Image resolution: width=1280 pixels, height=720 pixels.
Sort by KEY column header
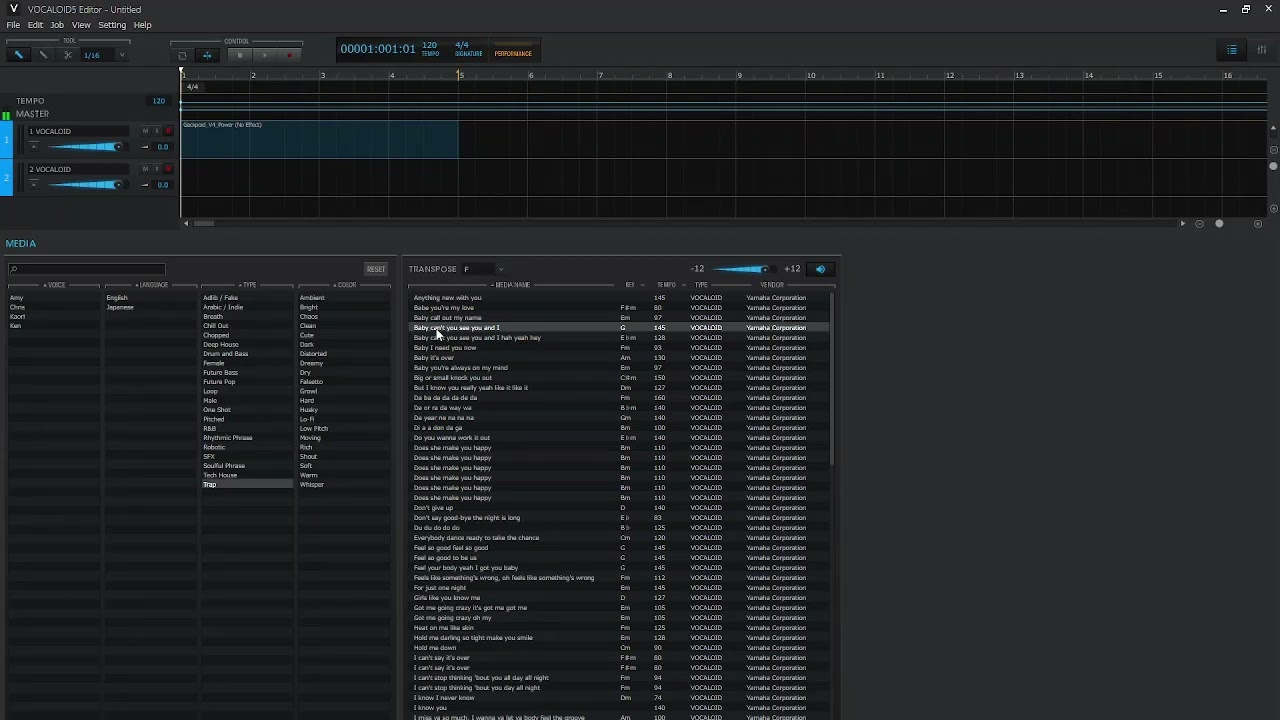[x=629, y=285]
